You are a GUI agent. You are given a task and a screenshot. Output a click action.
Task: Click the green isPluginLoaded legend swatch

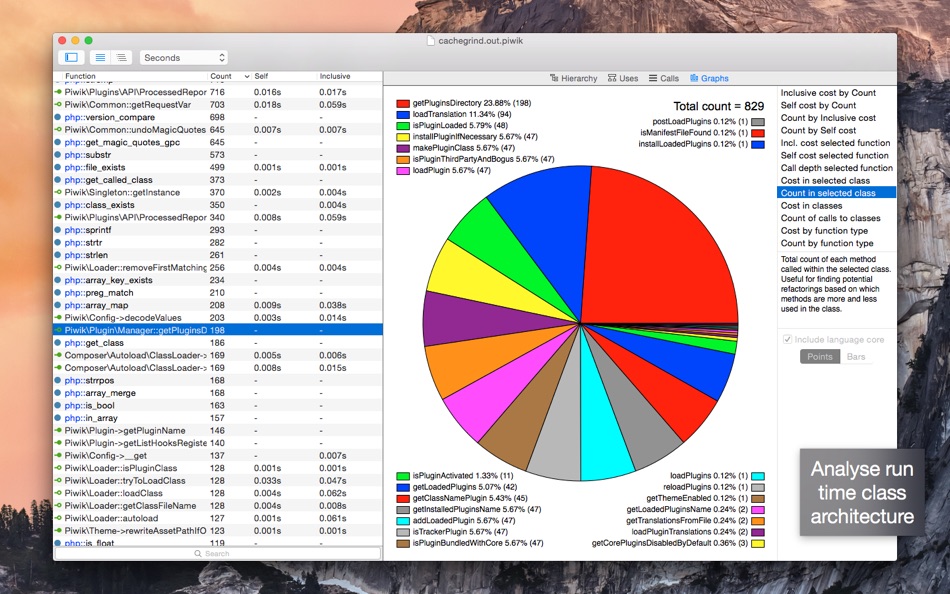coord(403,125)
